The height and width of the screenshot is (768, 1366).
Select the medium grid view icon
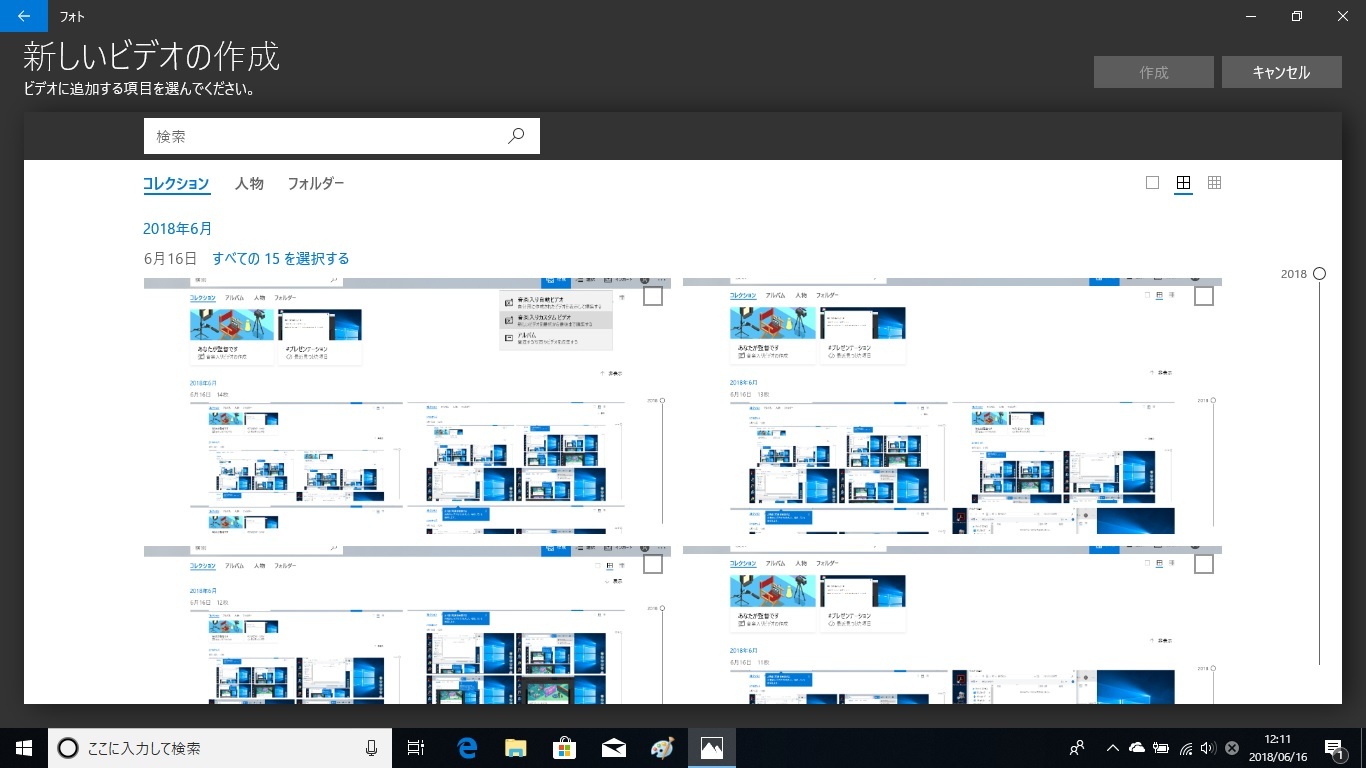pyautogui.click(x=1183, y=183)
